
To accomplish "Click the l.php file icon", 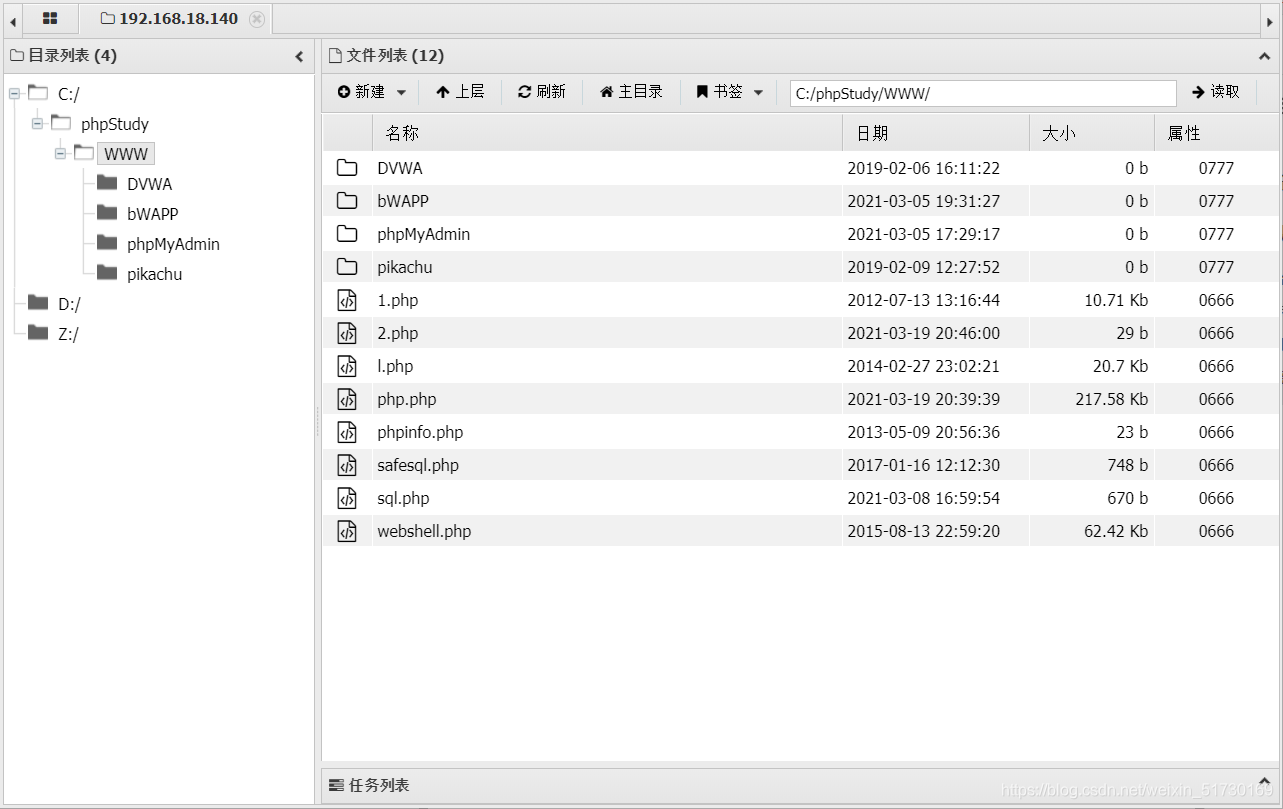I will (x=347, y=366).
